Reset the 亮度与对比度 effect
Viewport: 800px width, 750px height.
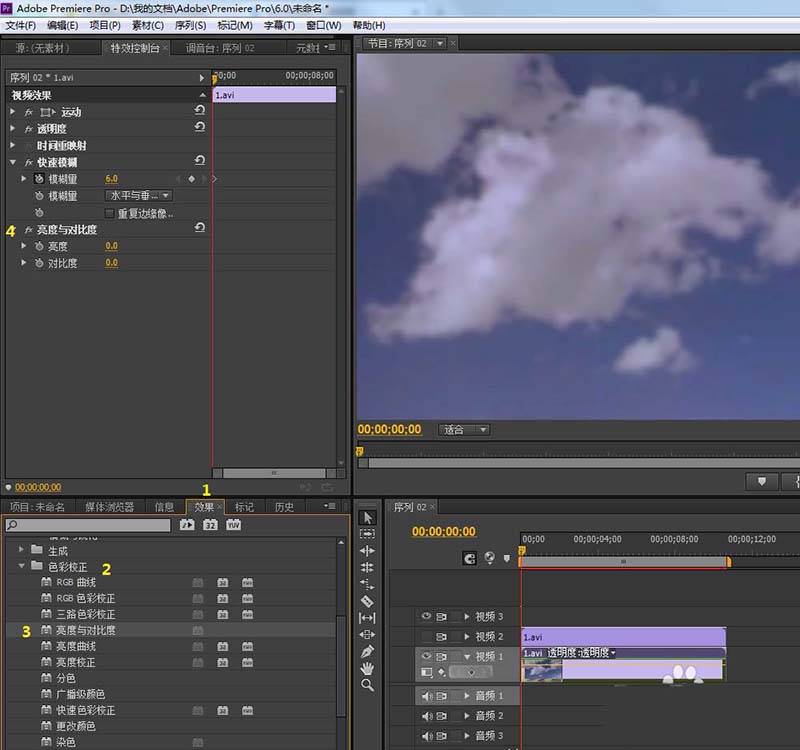pyautogui.click(x=200, y=228)
